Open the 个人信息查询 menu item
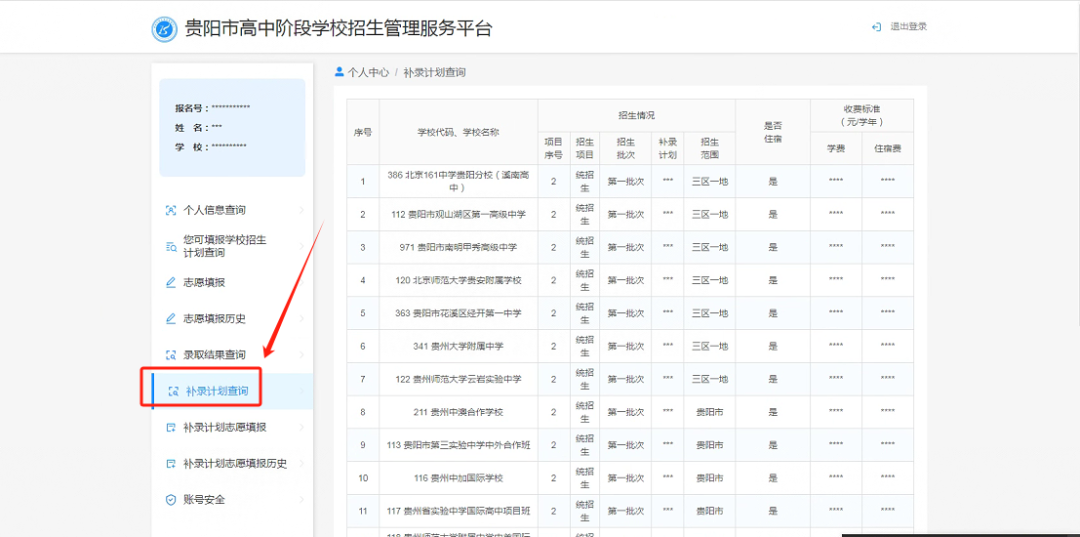The height and width of the screenshot is (537, 1080). (x=232, y=211)
